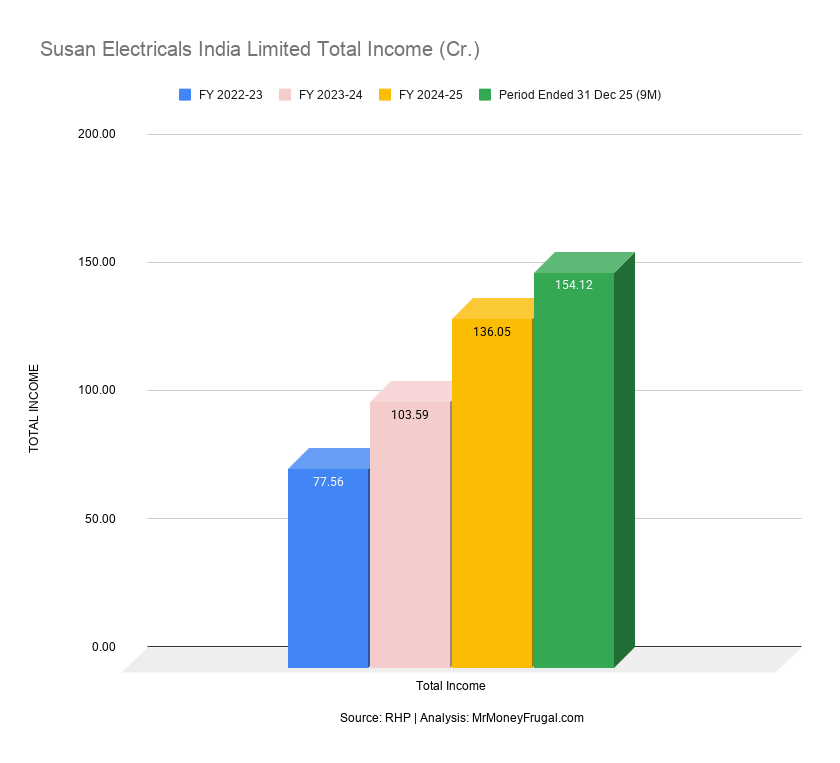Viewport: 840px width, 763px height.
Task: Click the data label '136.05'
Action: [x=492, y=332]
